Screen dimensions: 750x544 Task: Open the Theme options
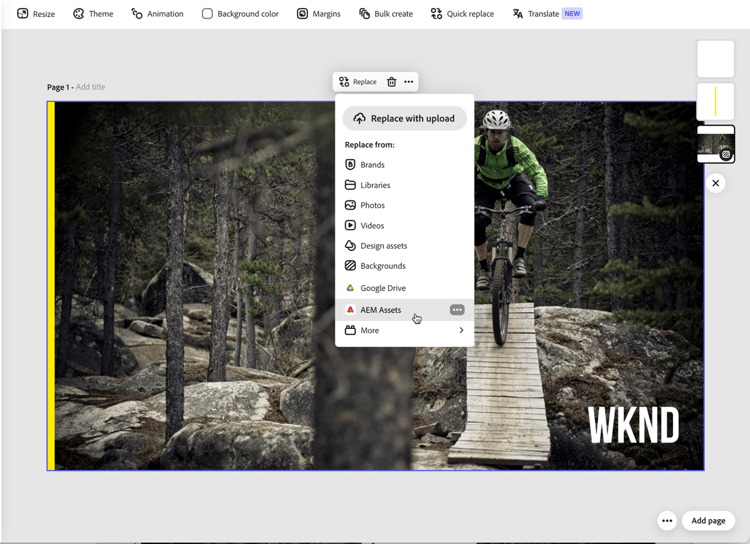click(x=93, y=14)
